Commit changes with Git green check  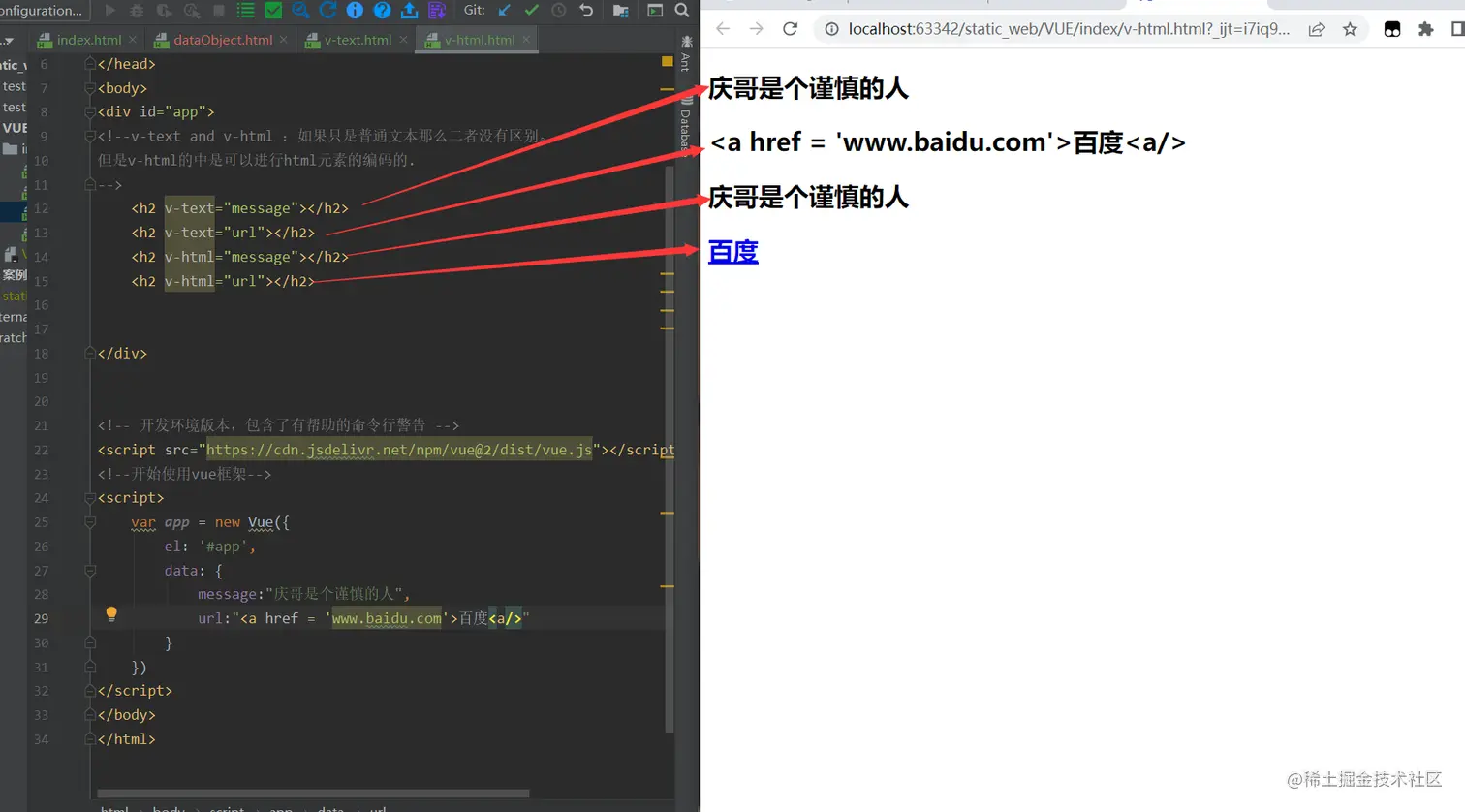point(531,11)
